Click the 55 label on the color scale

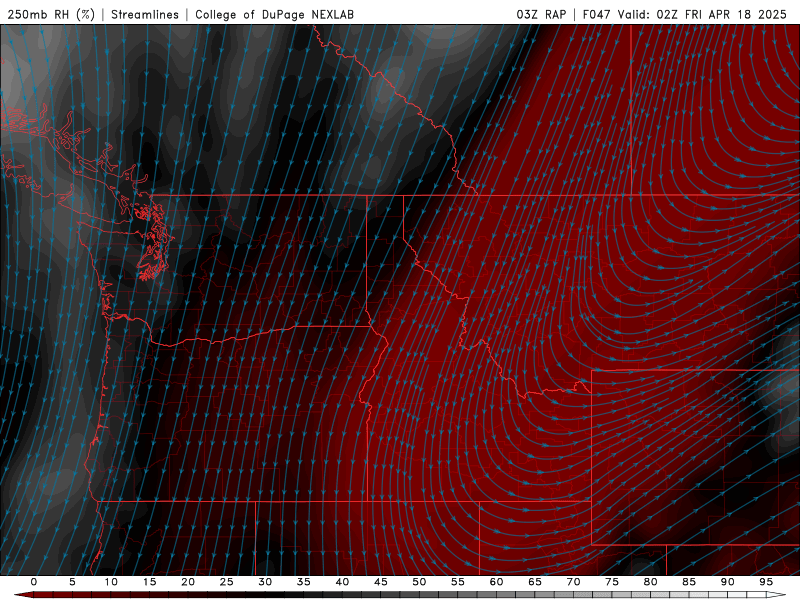tap(458, 582)
